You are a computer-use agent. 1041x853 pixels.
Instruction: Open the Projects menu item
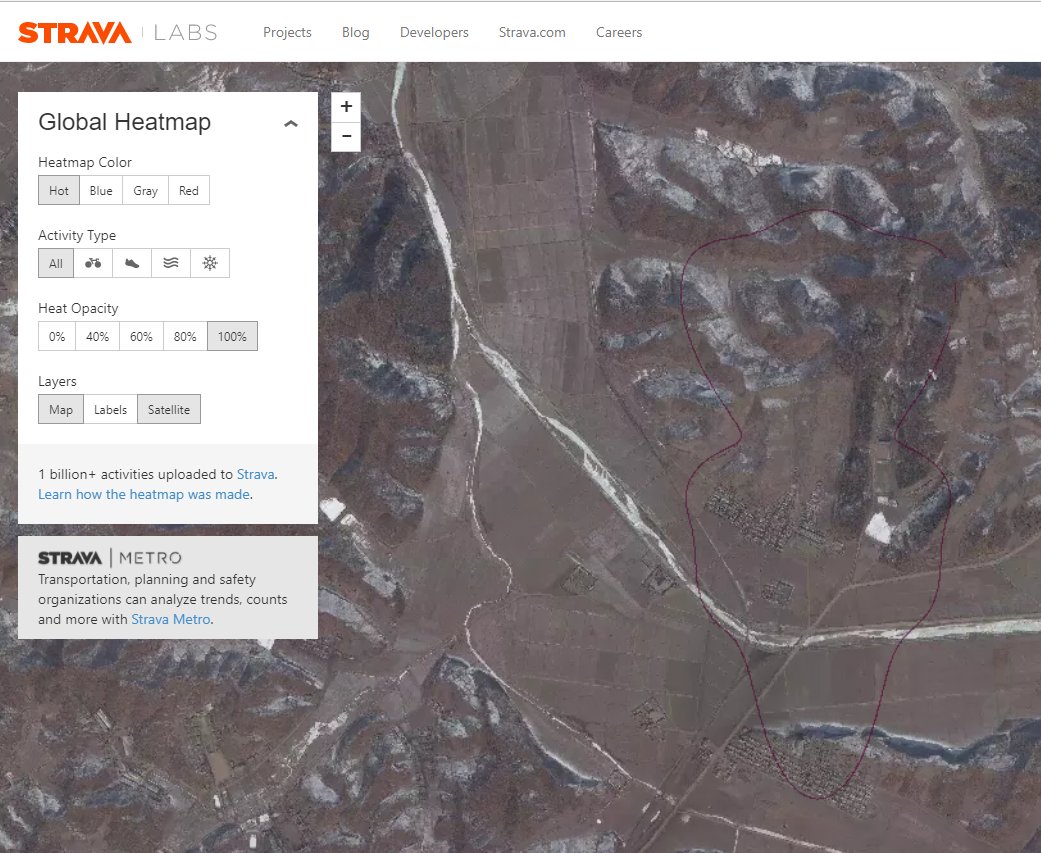287,33
